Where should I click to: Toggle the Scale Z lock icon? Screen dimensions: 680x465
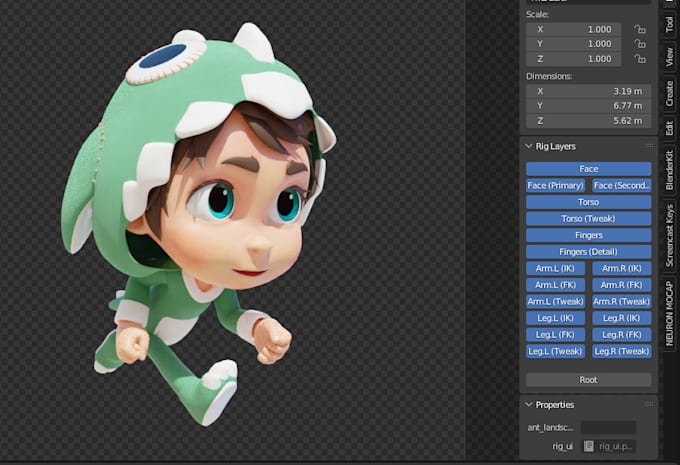coord(640,59)
